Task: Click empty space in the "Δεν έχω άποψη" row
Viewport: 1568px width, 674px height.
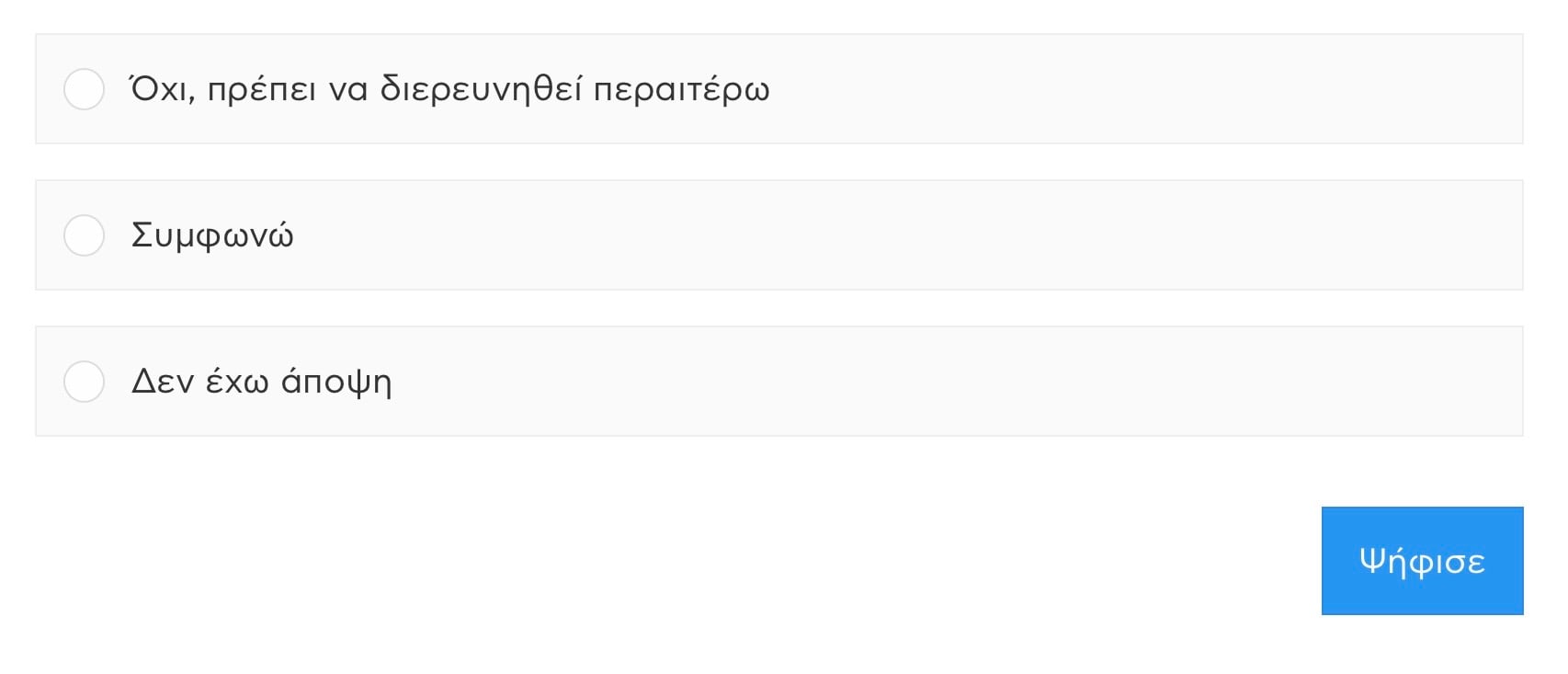Action: coord(919,382)
